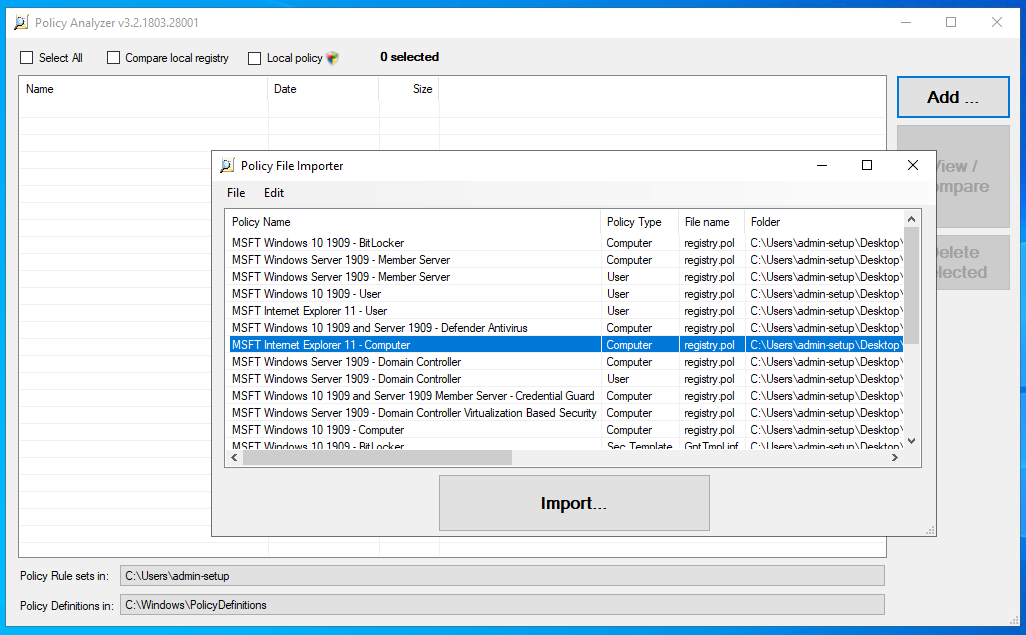Select Domain Controller Computer policy row

click(x=566, y=362)
